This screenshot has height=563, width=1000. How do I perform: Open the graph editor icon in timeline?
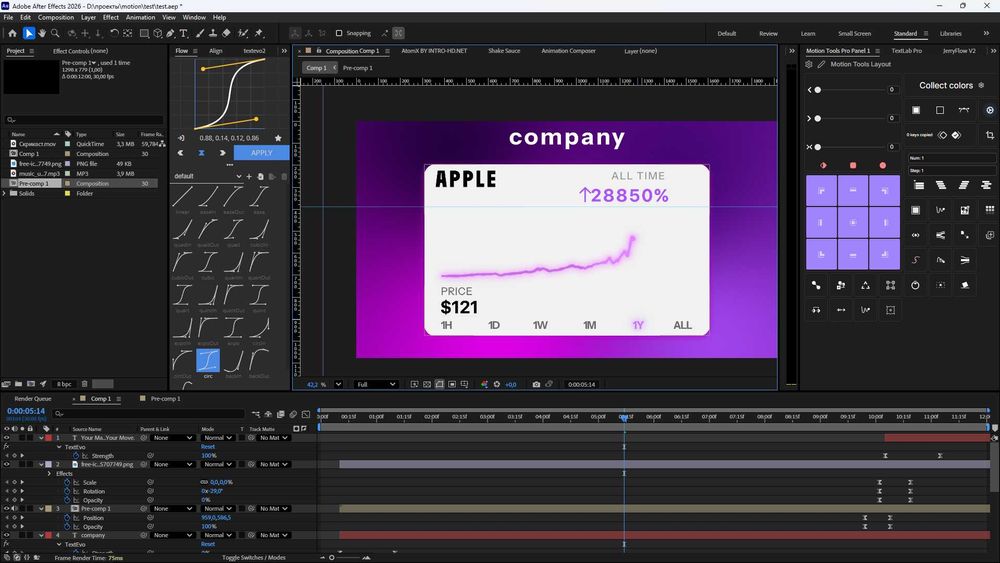coord(306,414)
